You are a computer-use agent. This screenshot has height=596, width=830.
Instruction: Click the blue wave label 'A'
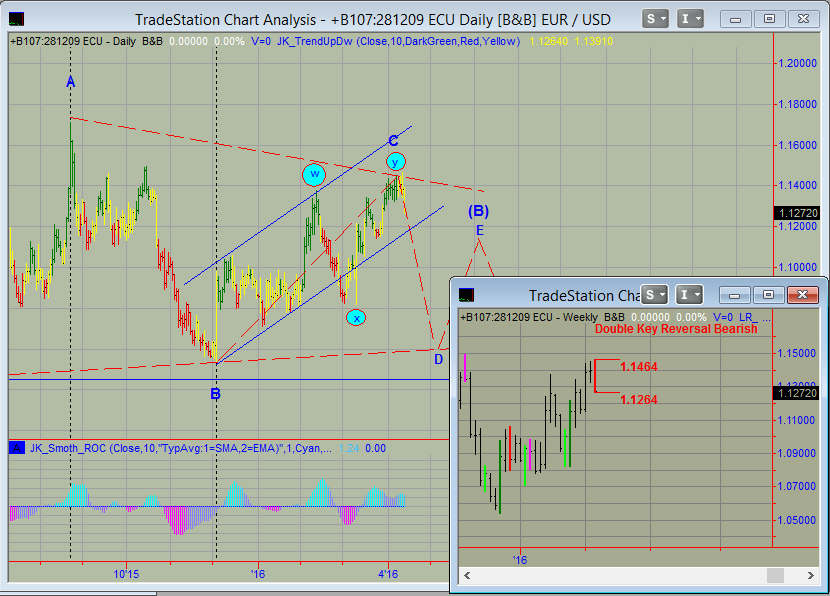click(x=70, y=83)
